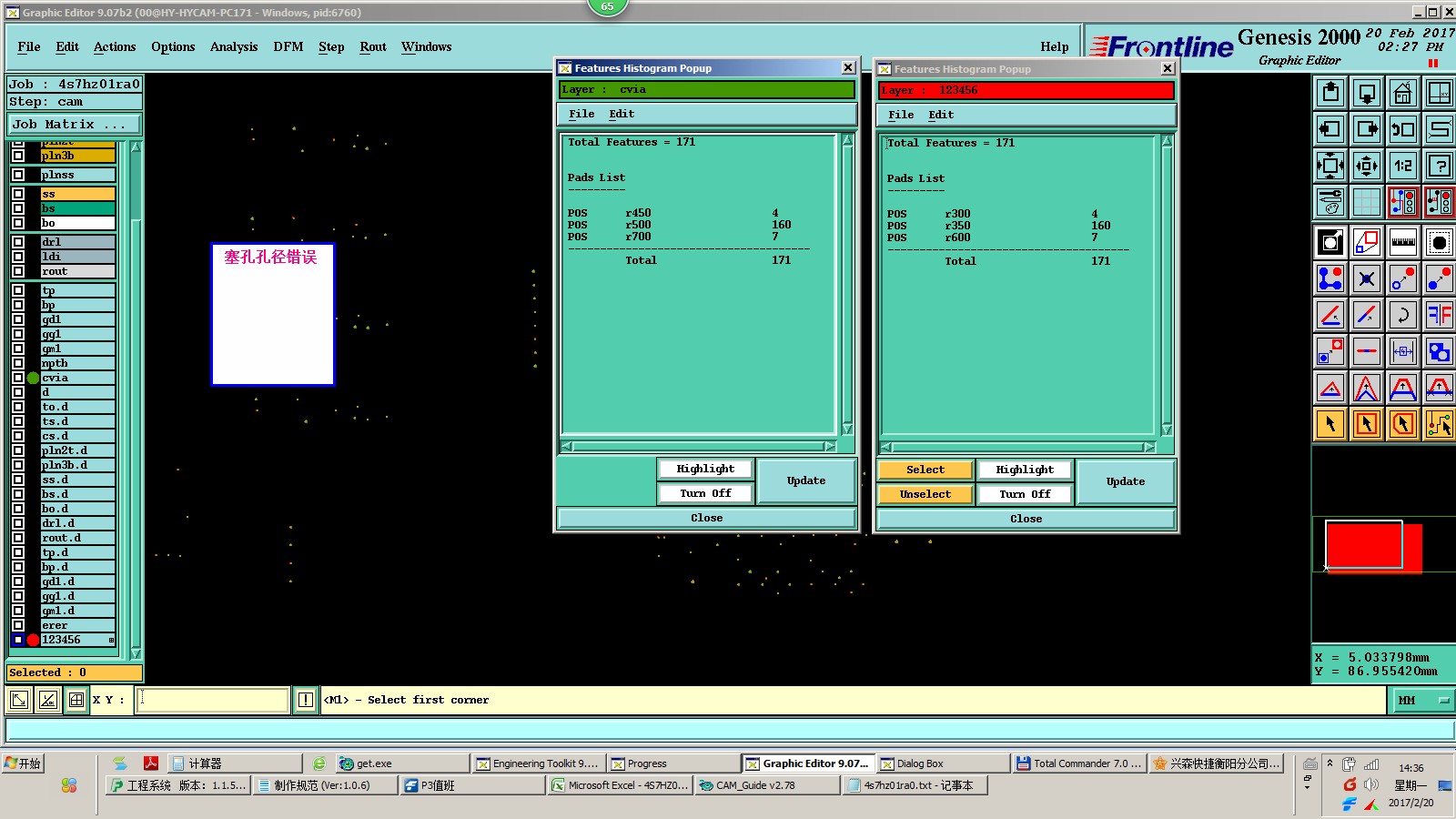Click the scroll-down arrow in the cvia histogram list
The image size is (1456, 819).
point(847,430)
